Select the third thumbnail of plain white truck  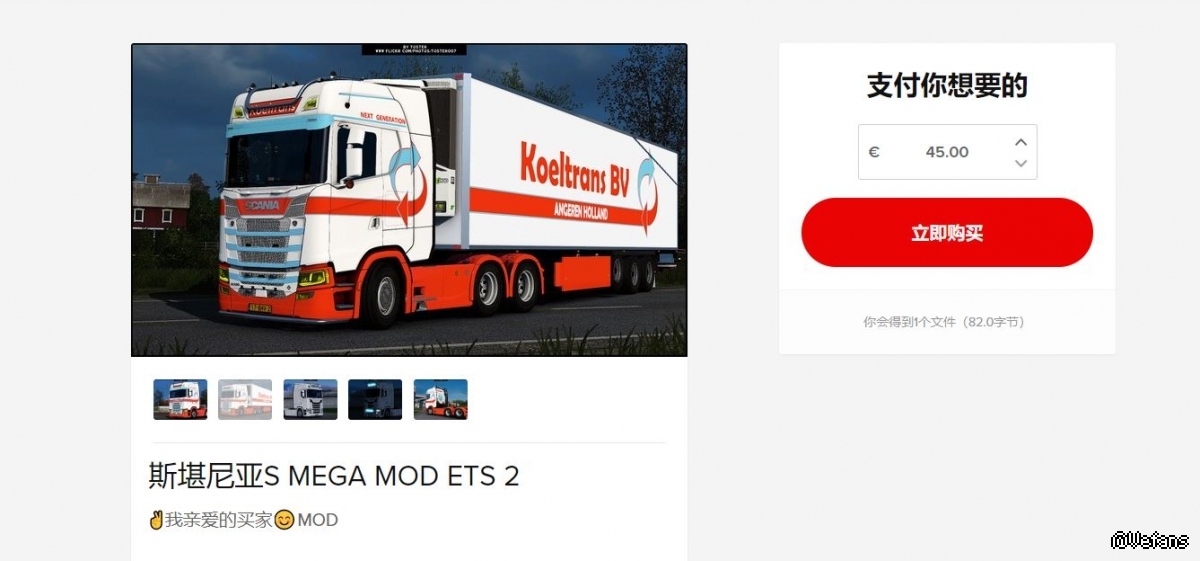[310, 399]
